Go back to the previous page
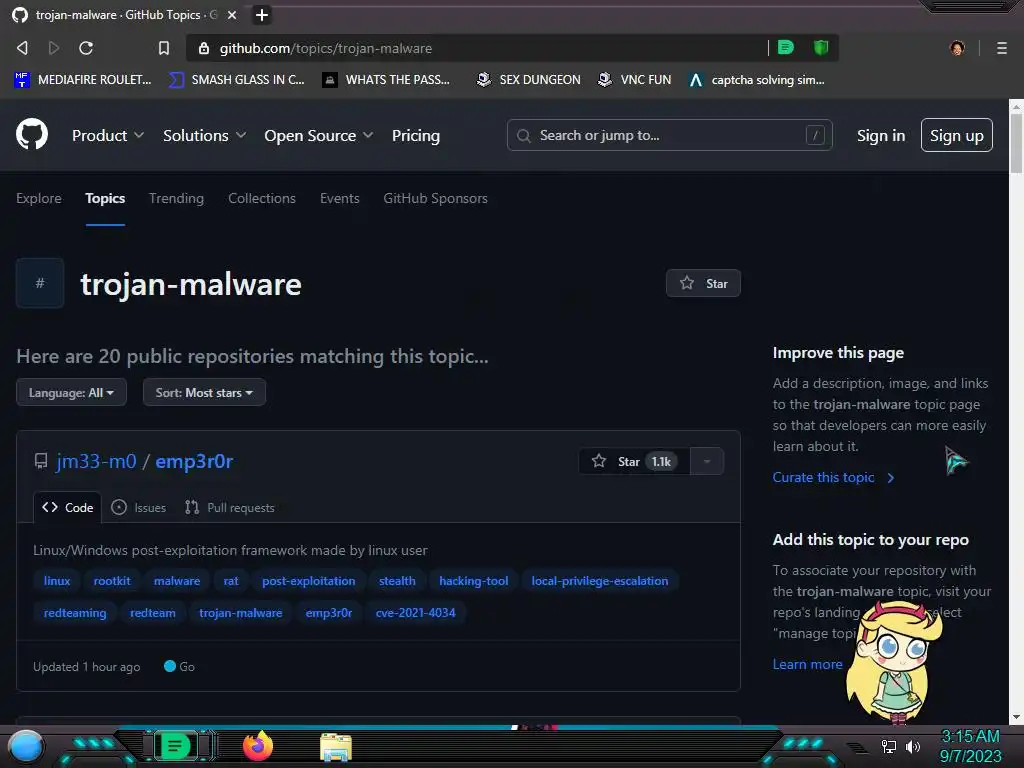The width and height of the screenshot is (1024, 768). (x=22, y=48)
